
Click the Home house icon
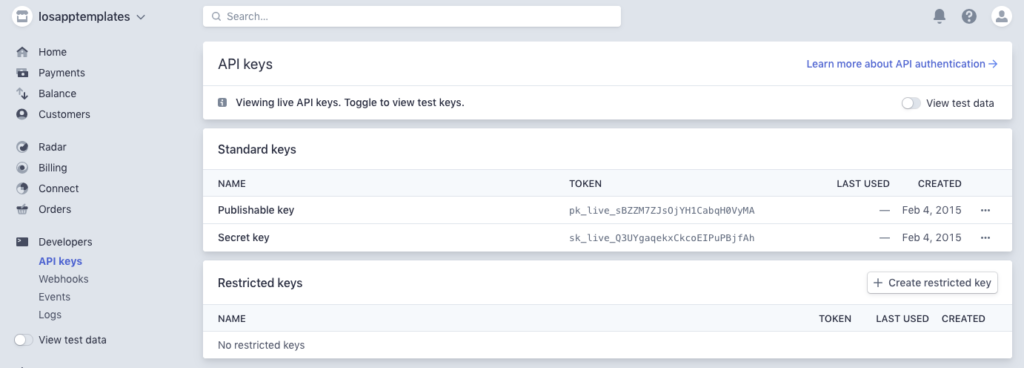coord(22,52)
